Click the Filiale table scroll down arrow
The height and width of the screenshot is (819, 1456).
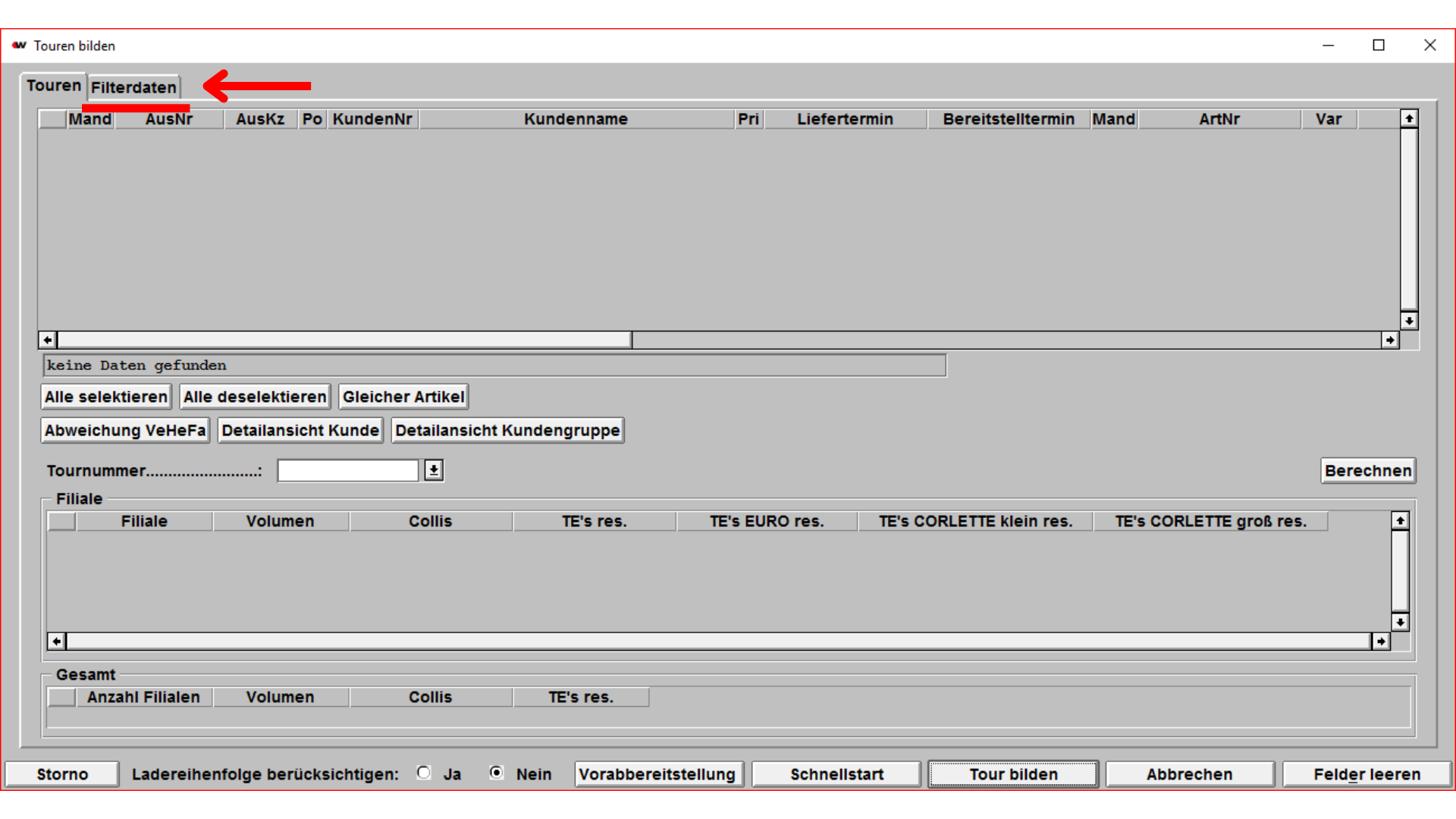(x=1400, y=622)
